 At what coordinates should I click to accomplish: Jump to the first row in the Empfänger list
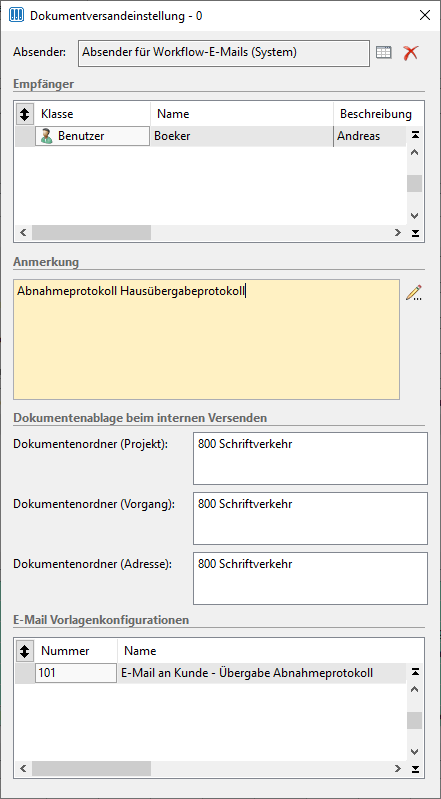pos(415,135)
